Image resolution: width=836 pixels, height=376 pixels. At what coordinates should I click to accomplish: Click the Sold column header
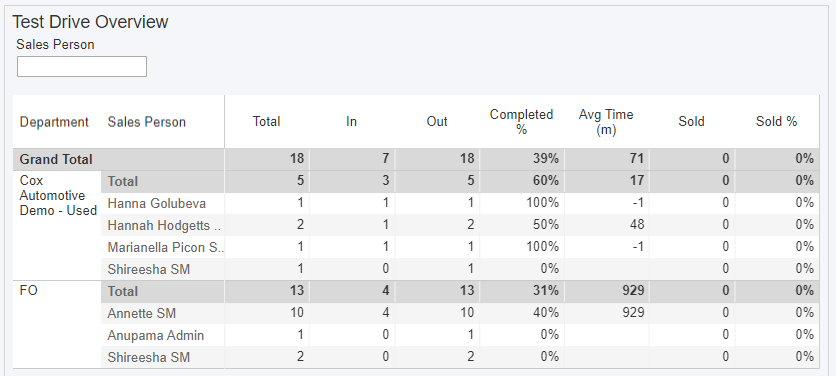tap(692, 122)
